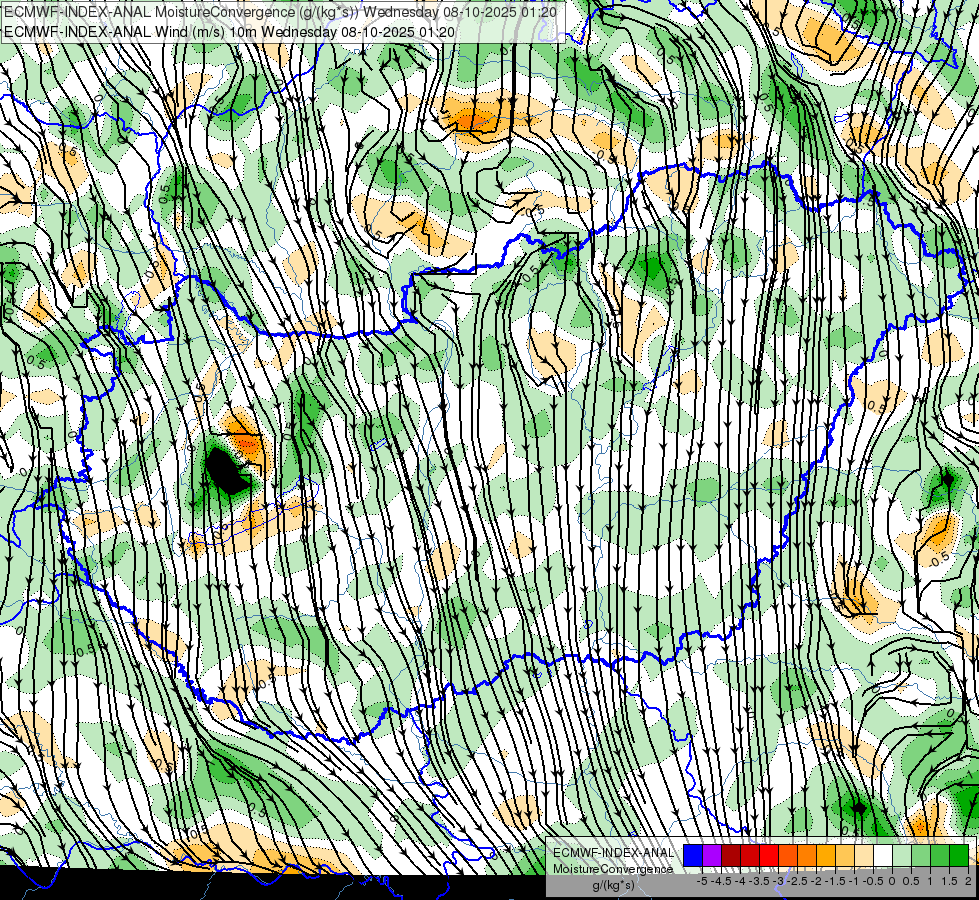The image size is (979, 900).
Task: Click the legend unit 'g/(kg*s)'
Action: pos(613,885)
